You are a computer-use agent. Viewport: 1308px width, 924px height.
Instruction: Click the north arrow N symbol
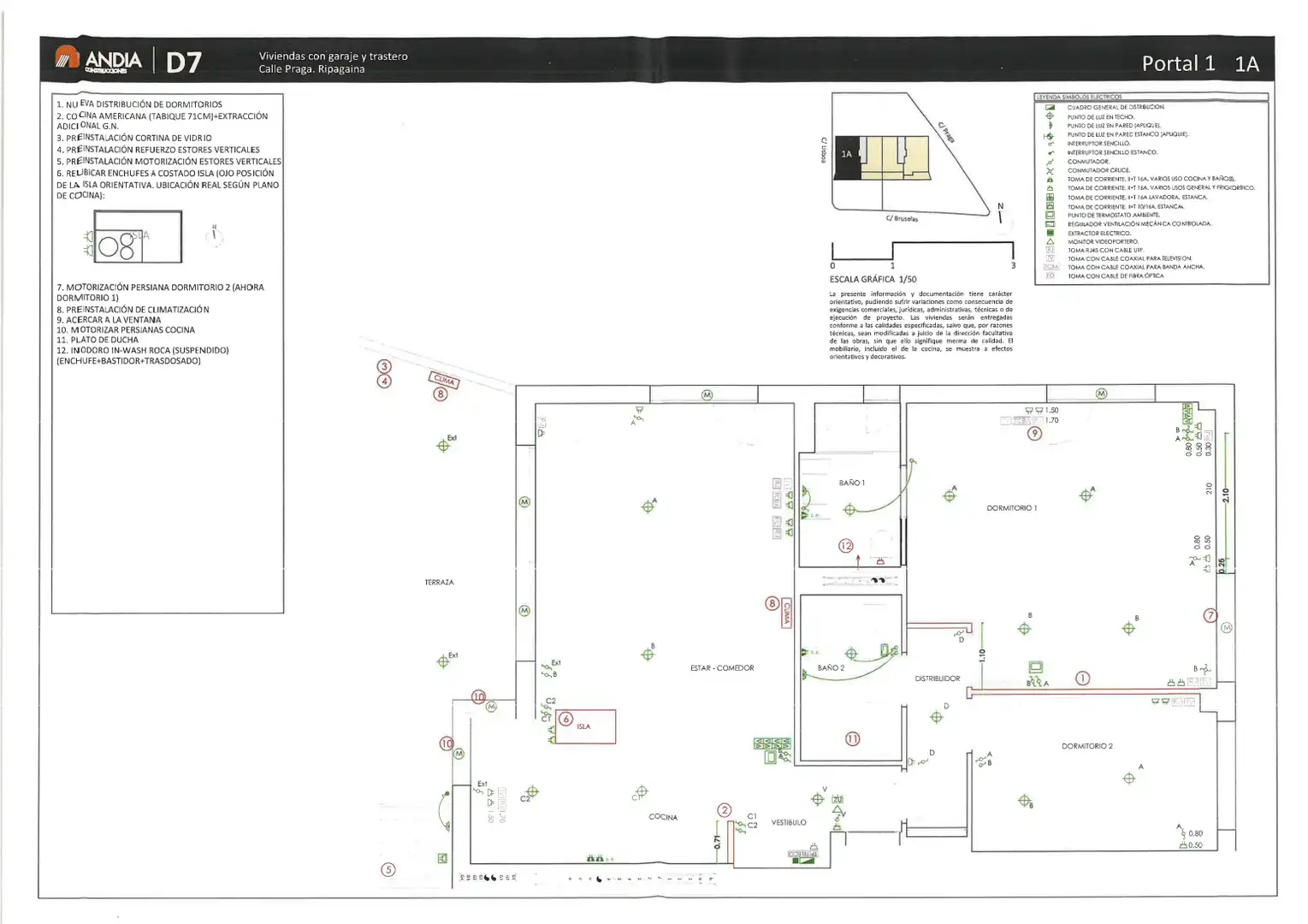coord(1000,212)
